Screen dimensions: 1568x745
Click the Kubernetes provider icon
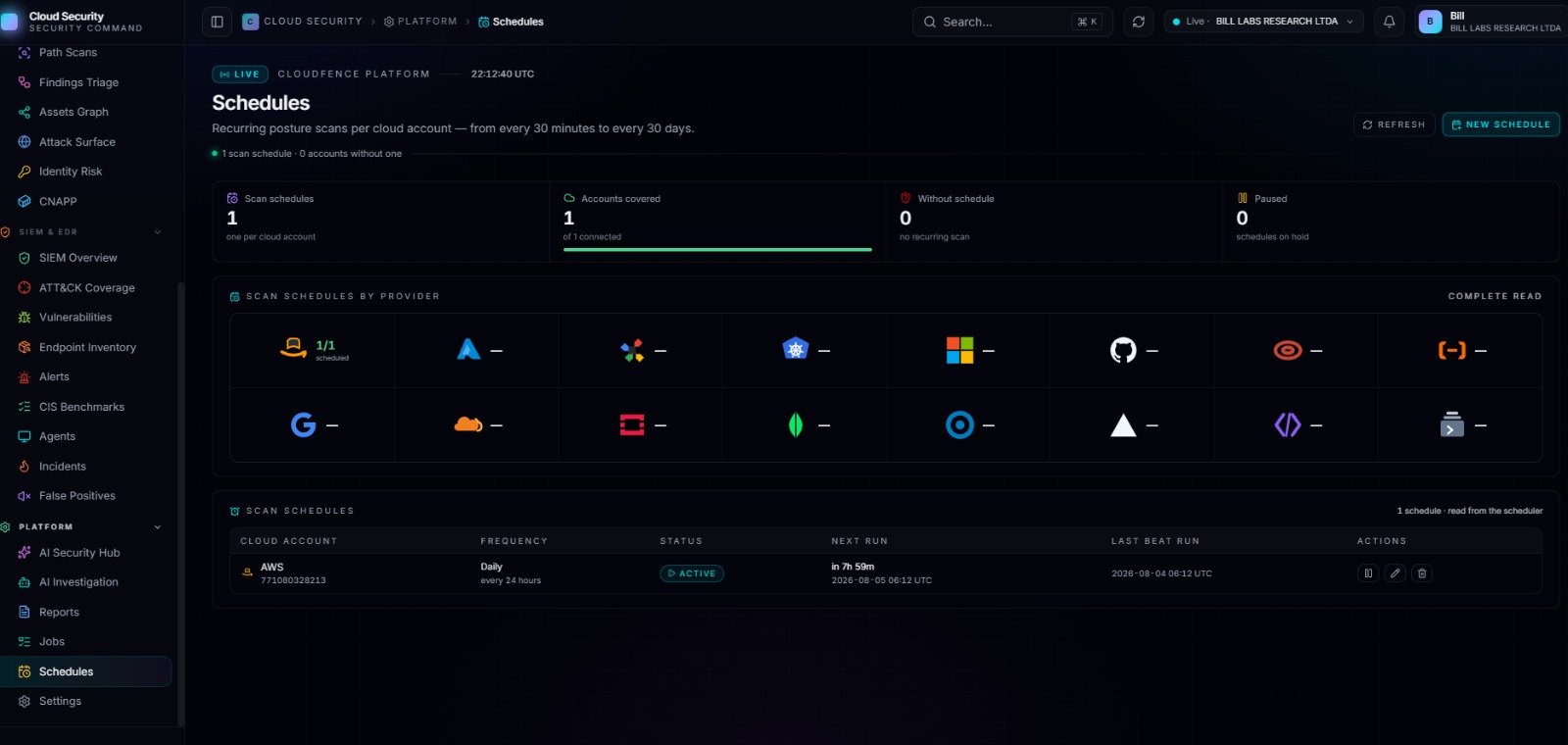tap(796, 349)
